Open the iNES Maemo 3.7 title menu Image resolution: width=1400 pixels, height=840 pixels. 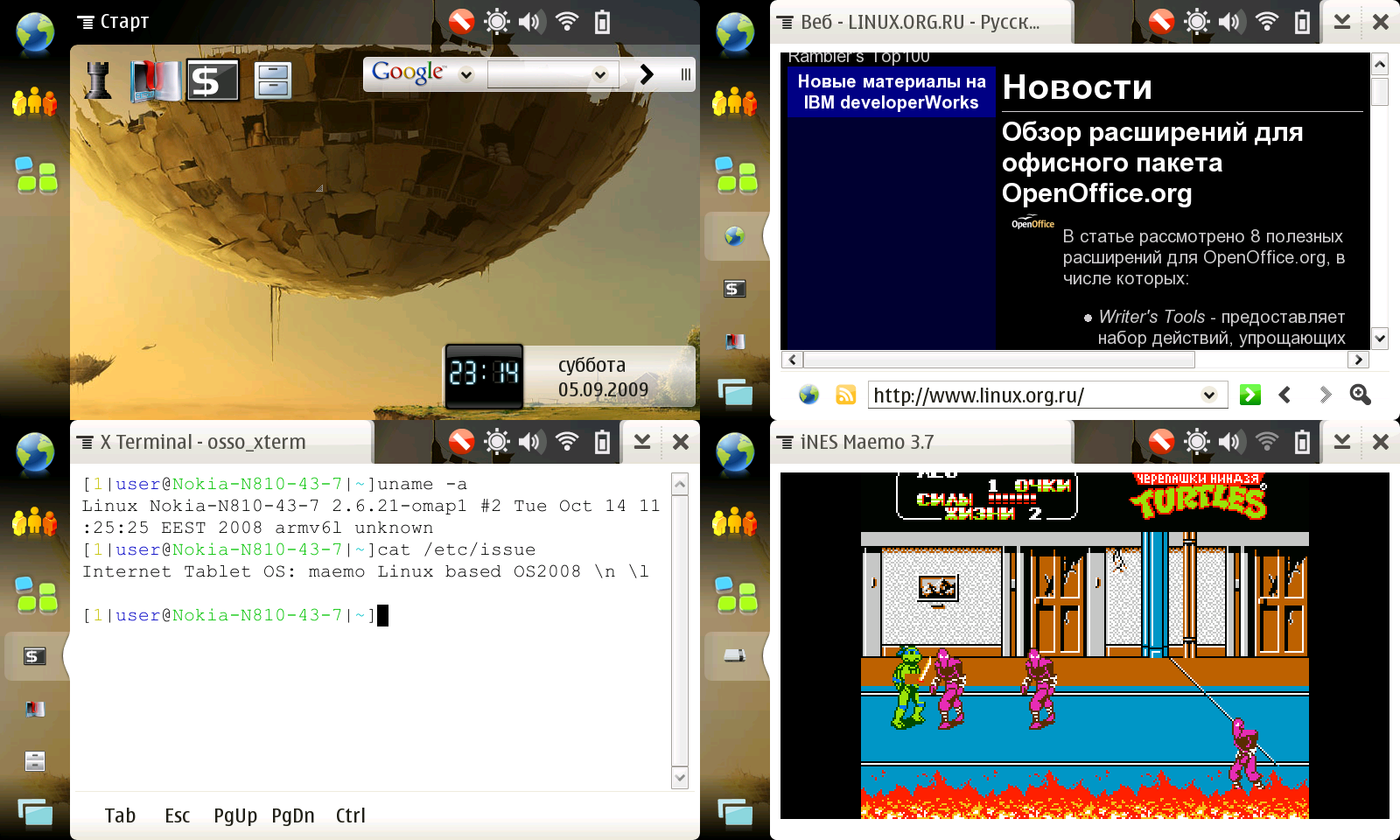pyautogui.click(x=856, y=442)
